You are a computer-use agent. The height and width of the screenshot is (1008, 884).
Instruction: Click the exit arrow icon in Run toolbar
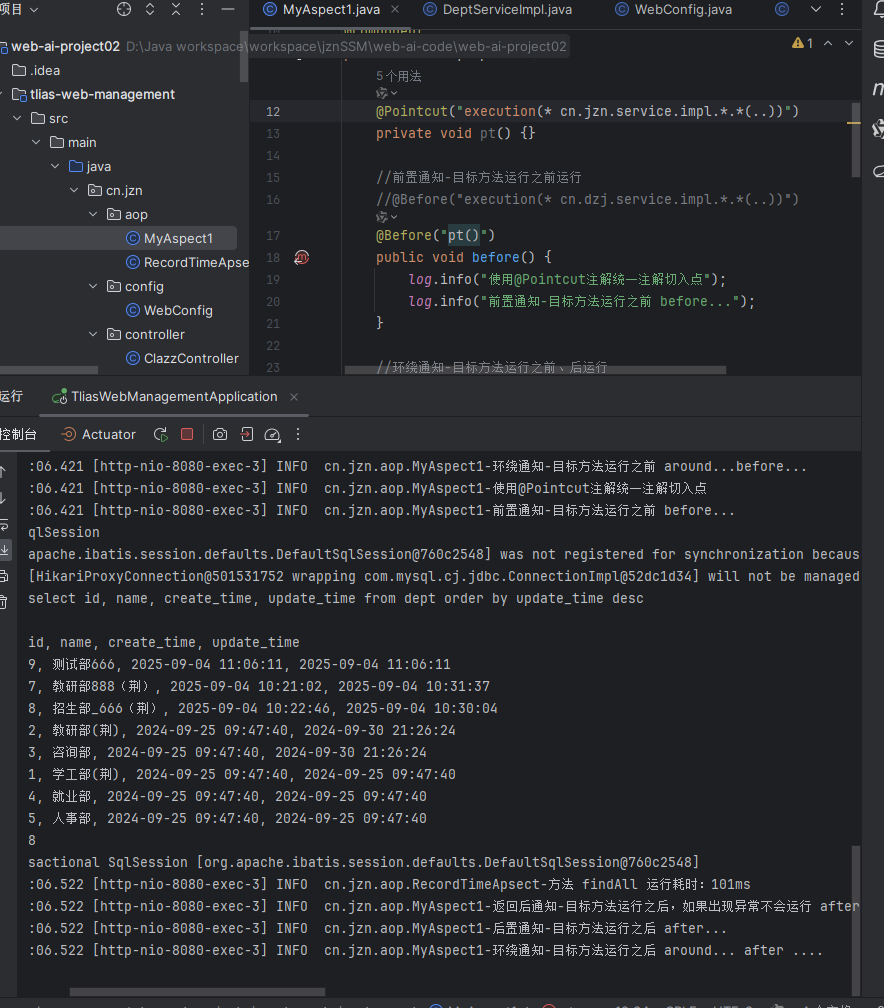[x=246, y=435]
